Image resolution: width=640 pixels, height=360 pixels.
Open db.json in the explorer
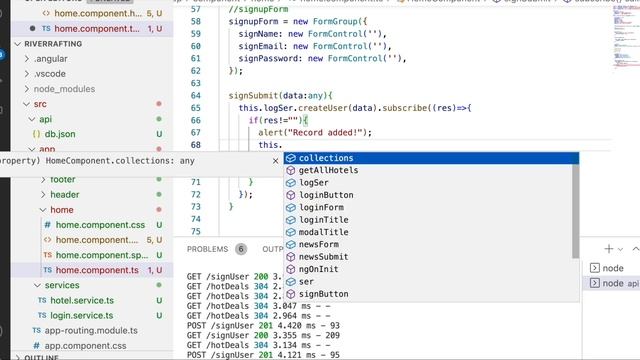click(x=60, y=134)
